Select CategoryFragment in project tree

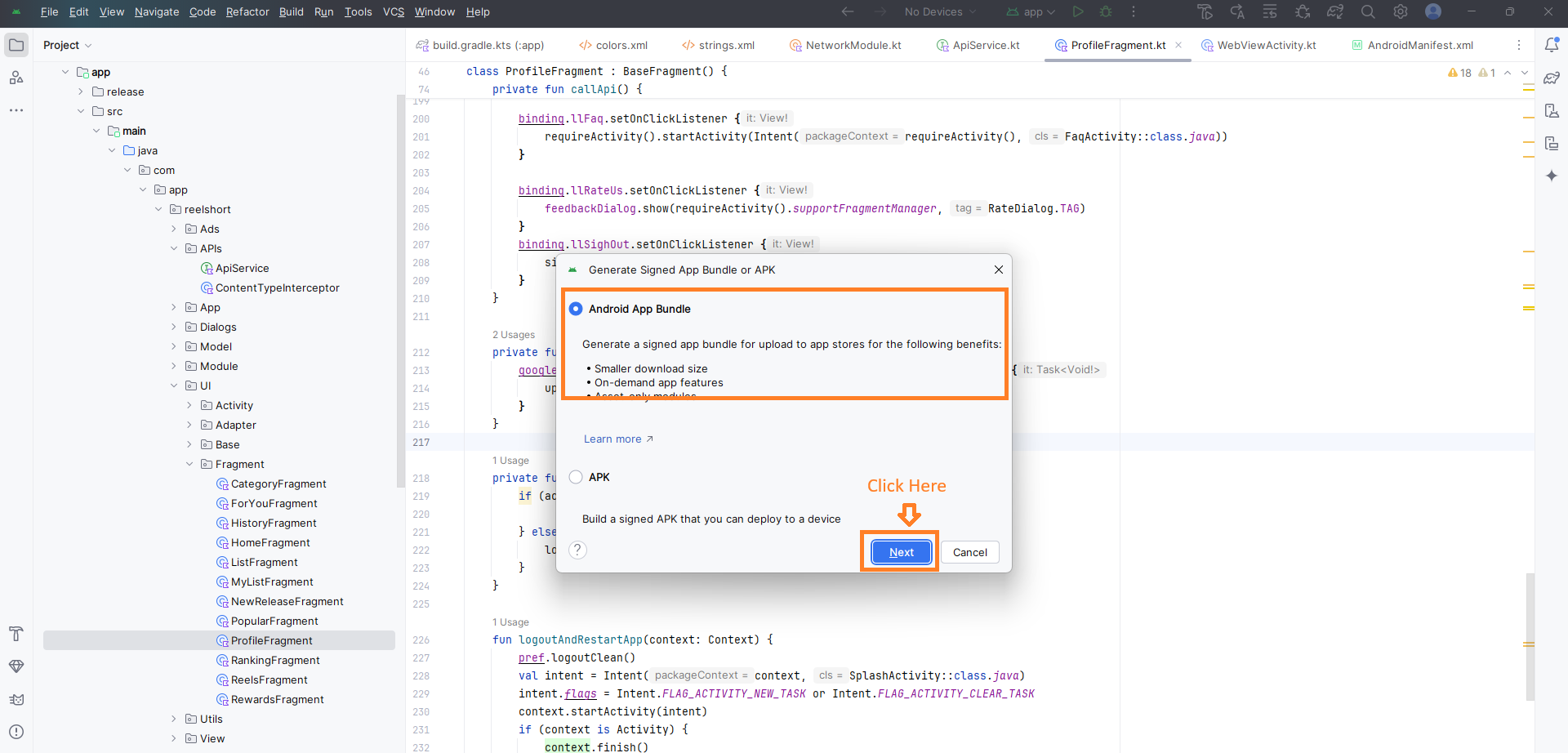click(271, 483)
